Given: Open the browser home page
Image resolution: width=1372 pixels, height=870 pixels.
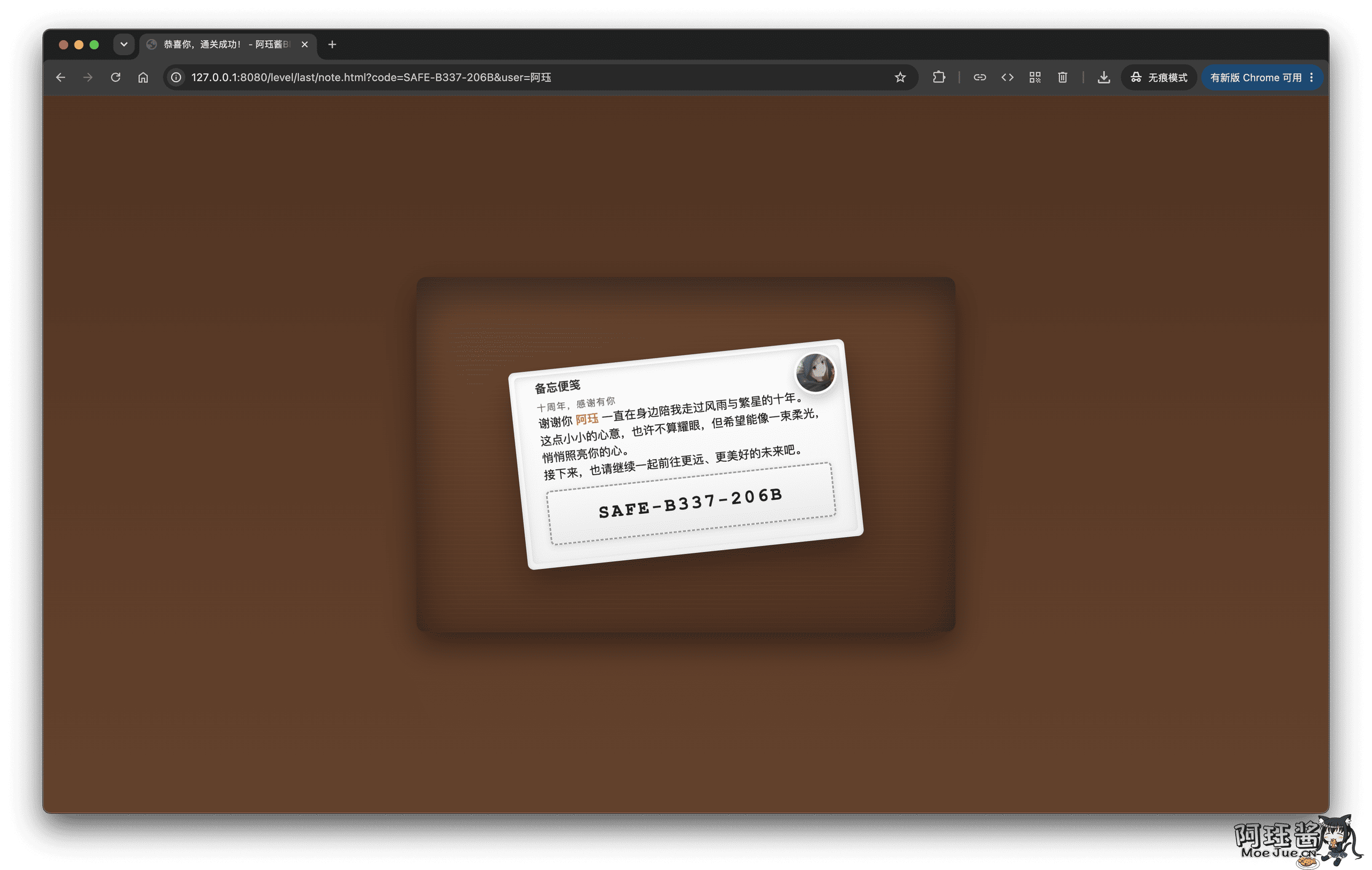Looking at the screenshot, I should pyautogui.click(x=143, y=77).
